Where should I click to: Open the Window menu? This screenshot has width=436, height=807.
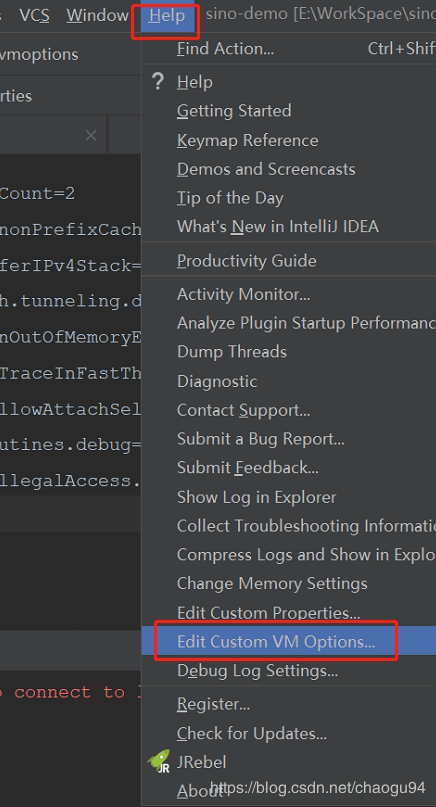pos(97,15)
